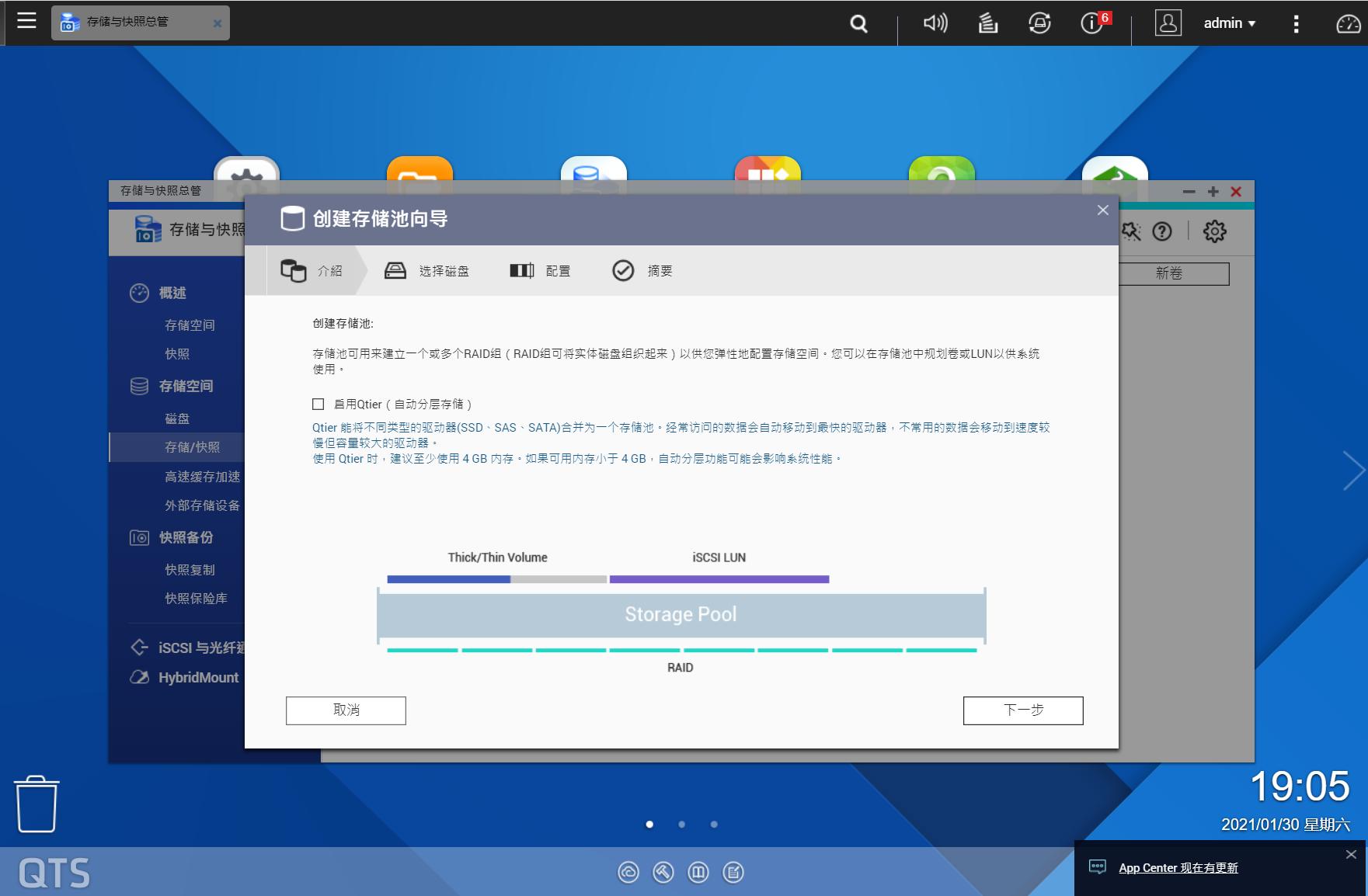Open the global search magnifier
The width and height of the screenshot is (1368, 896).
(x=858, y=23)
